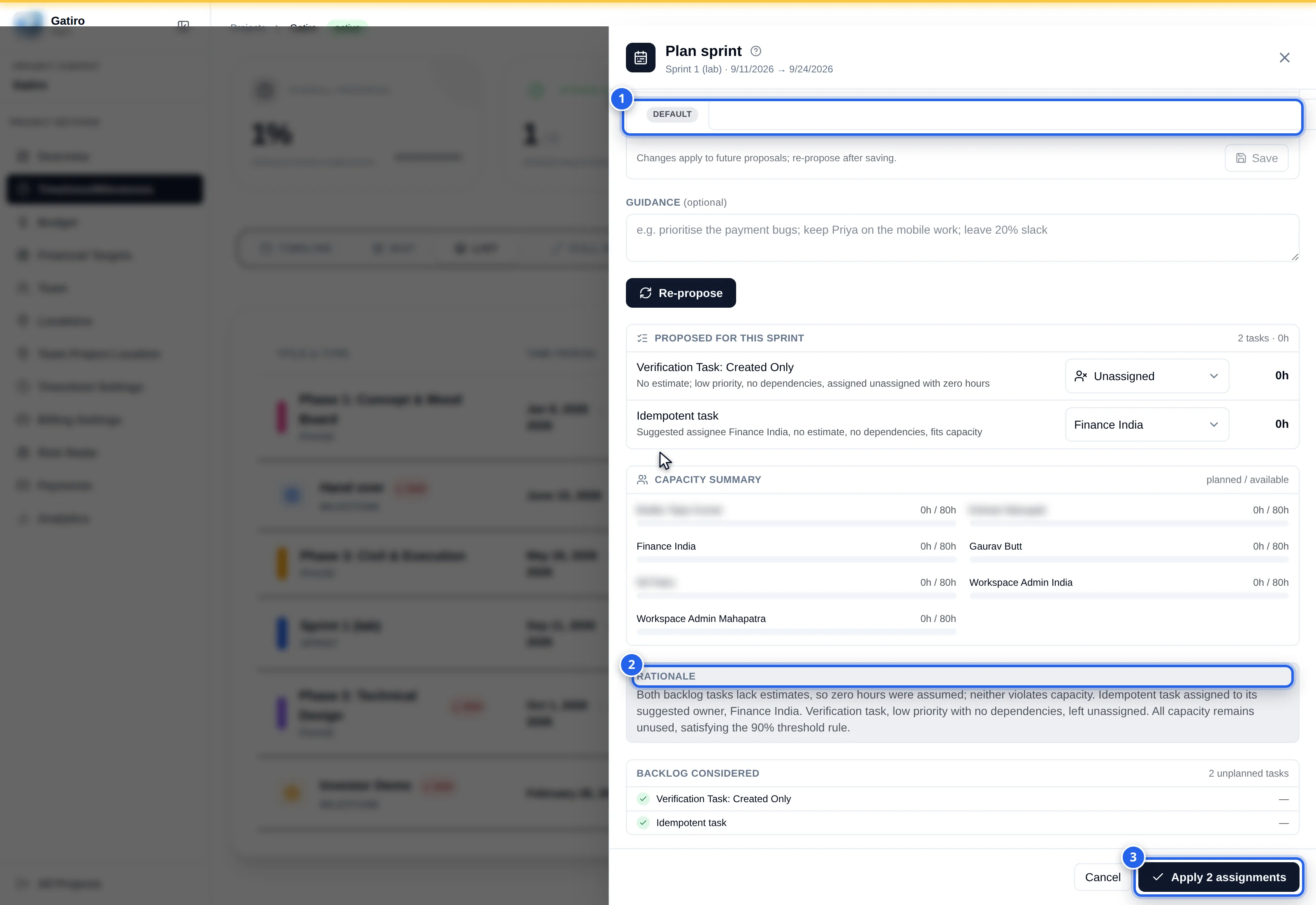Click Apply 2 assignments
1316x905 pixels.
pyautogui.click(x=1219, y=877)
